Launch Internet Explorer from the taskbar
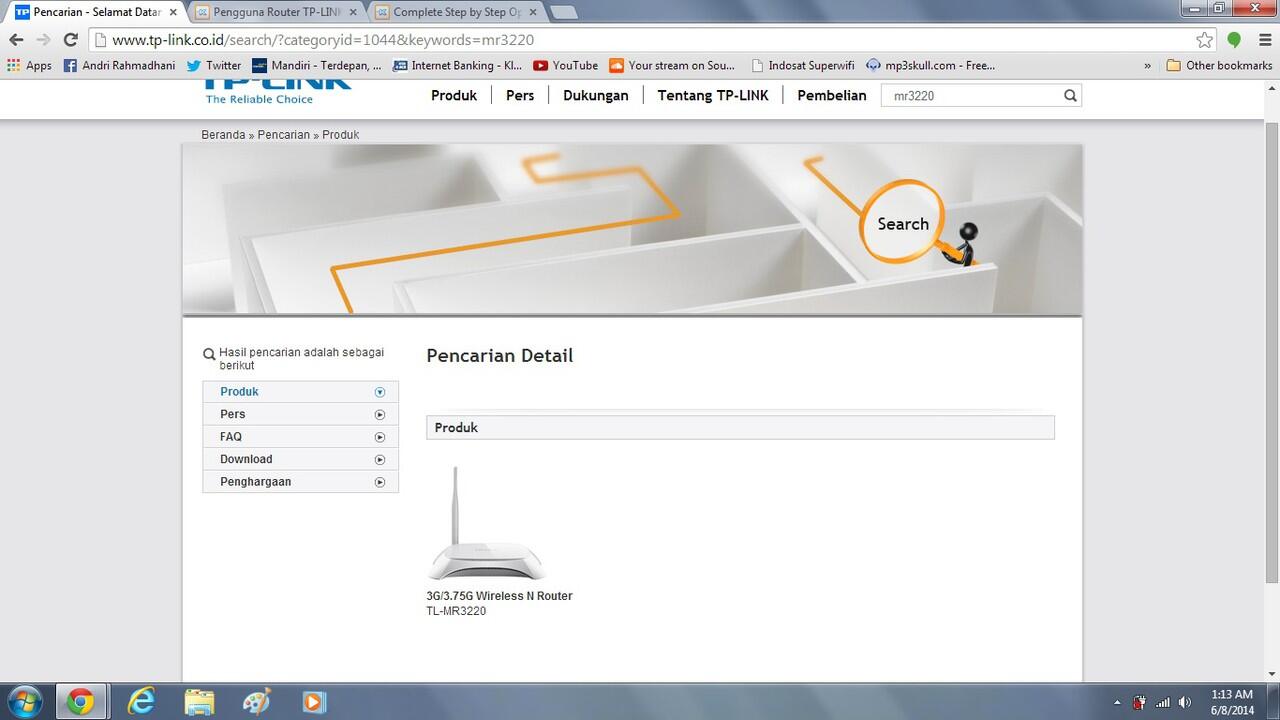Screen dimensions: 1280x720 [x=141, y=702]
